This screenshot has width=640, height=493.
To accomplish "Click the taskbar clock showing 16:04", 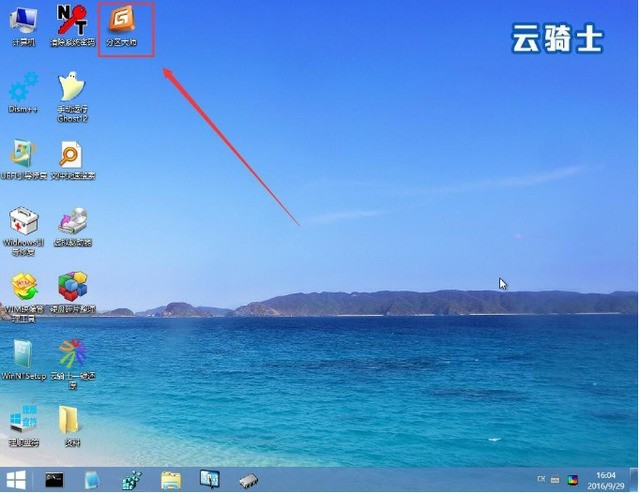I will tap(606, 480).
